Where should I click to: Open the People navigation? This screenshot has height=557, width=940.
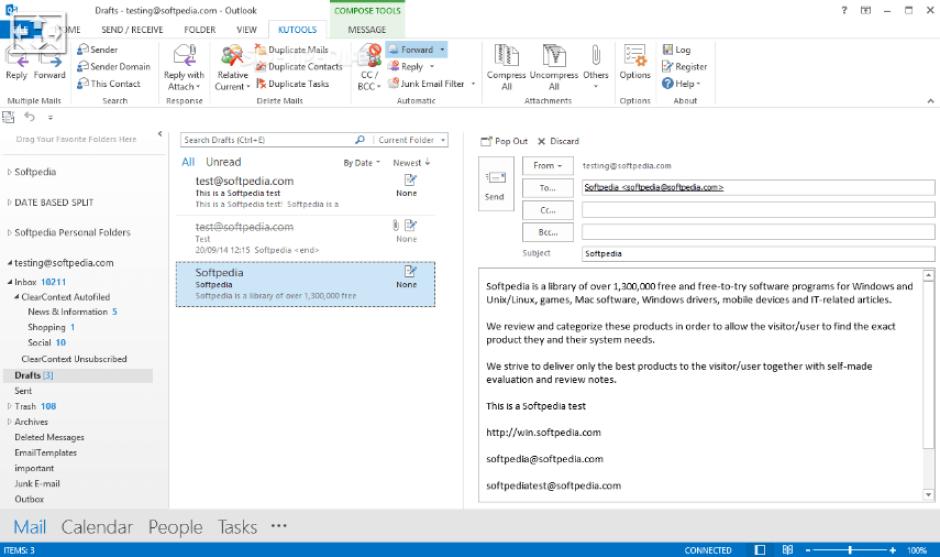pos(175,527)
